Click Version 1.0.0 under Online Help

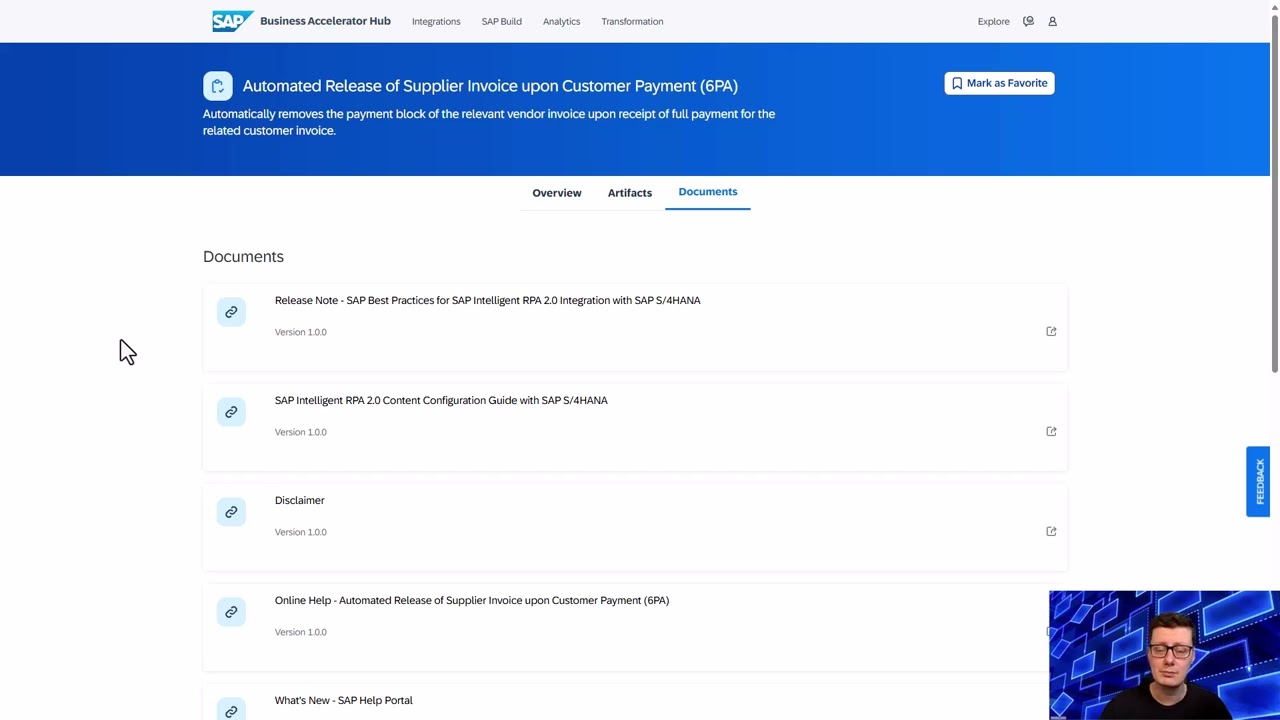300,632
